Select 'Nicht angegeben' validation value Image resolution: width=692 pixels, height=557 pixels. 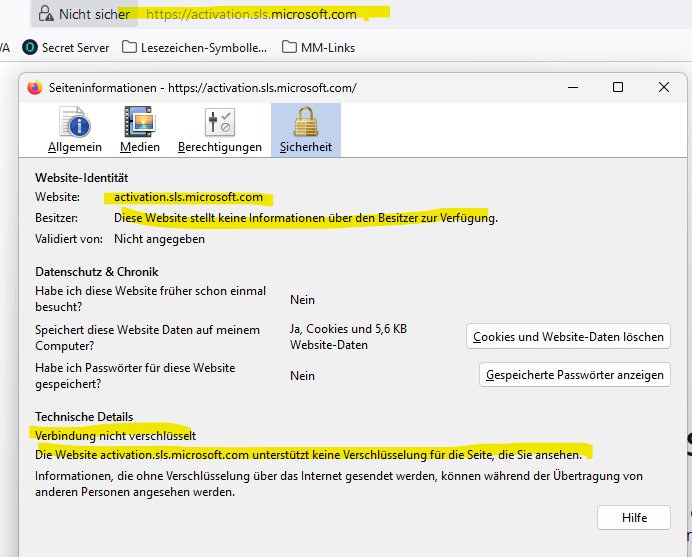(159, 239)
